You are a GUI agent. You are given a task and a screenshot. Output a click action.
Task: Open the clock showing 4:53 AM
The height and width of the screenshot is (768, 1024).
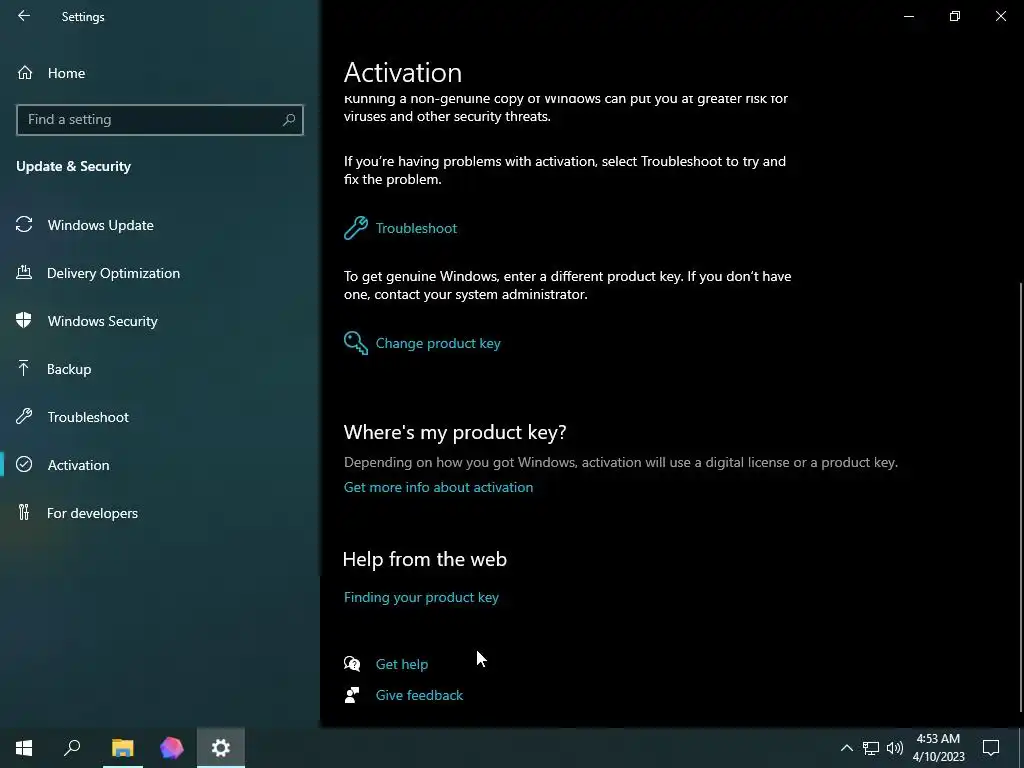pyautogui.click(x=938, y=748)
